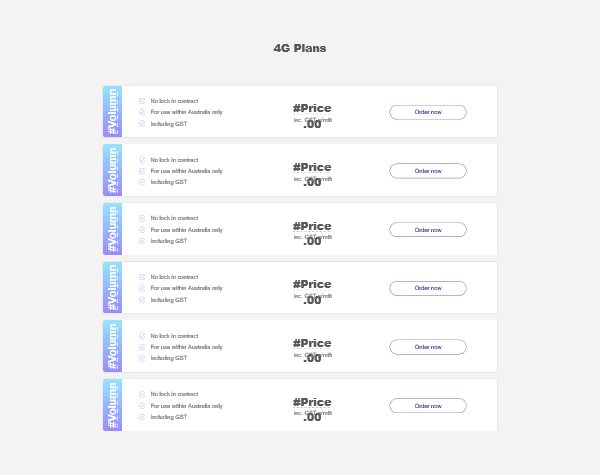Click Order now in the first plan row
Screen dimensions: 600x475
pos(428,112)
